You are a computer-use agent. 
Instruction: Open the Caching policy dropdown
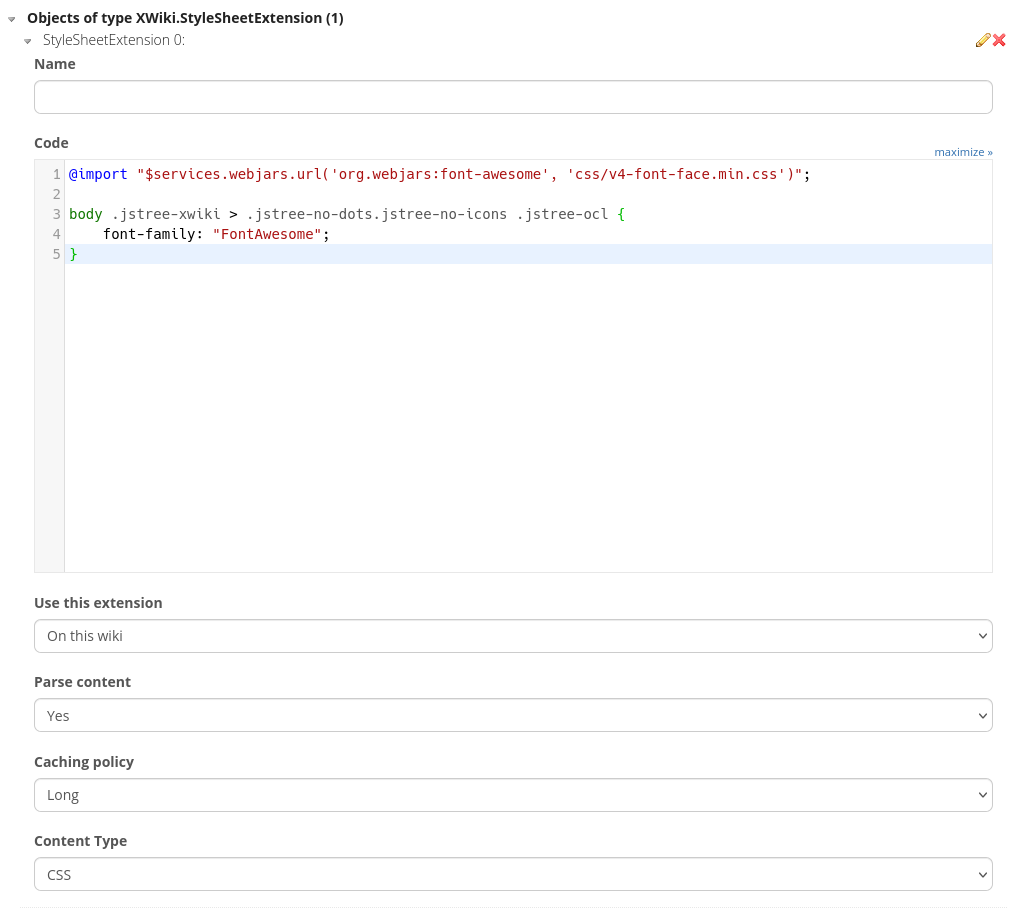point(513,795)
